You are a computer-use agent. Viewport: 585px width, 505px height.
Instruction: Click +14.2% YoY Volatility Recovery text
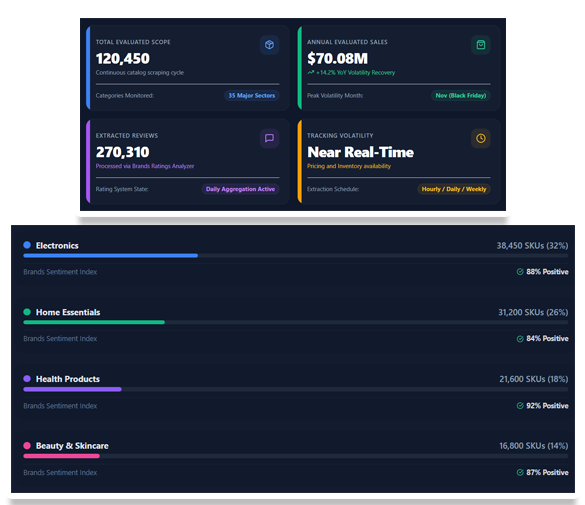click(x=355, y=72)
